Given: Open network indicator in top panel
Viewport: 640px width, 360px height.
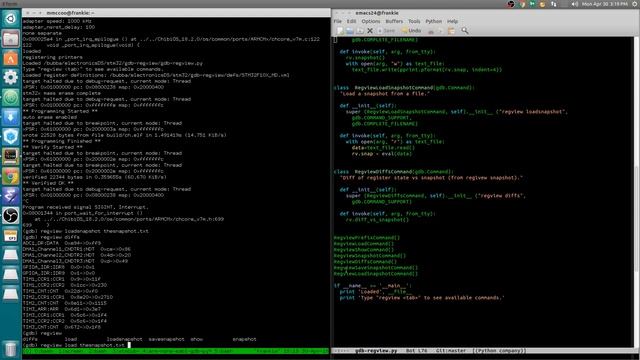Looking at the screenshot, I should (x=553, y=4).
